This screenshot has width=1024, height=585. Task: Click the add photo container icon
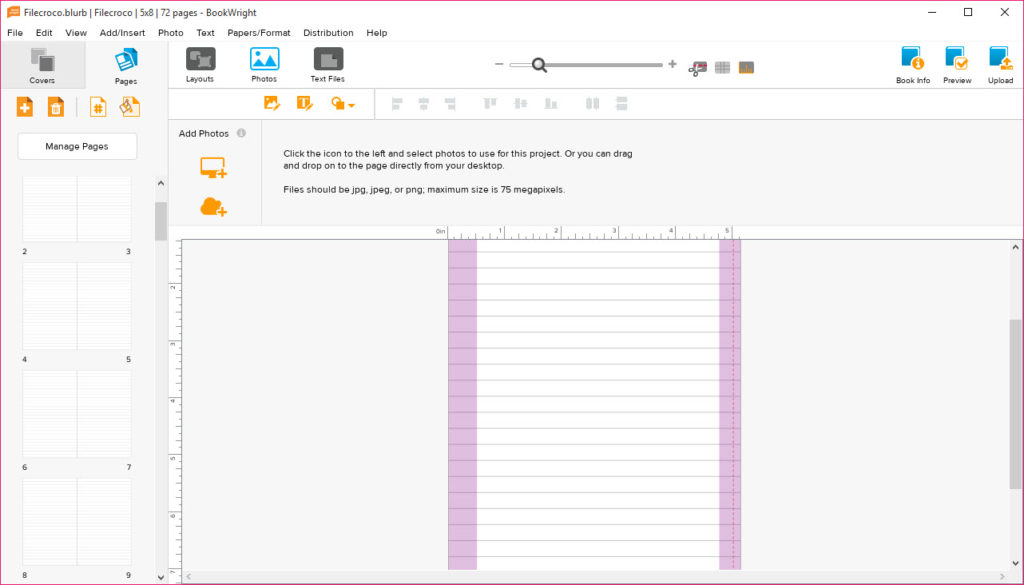click(271, 103)
